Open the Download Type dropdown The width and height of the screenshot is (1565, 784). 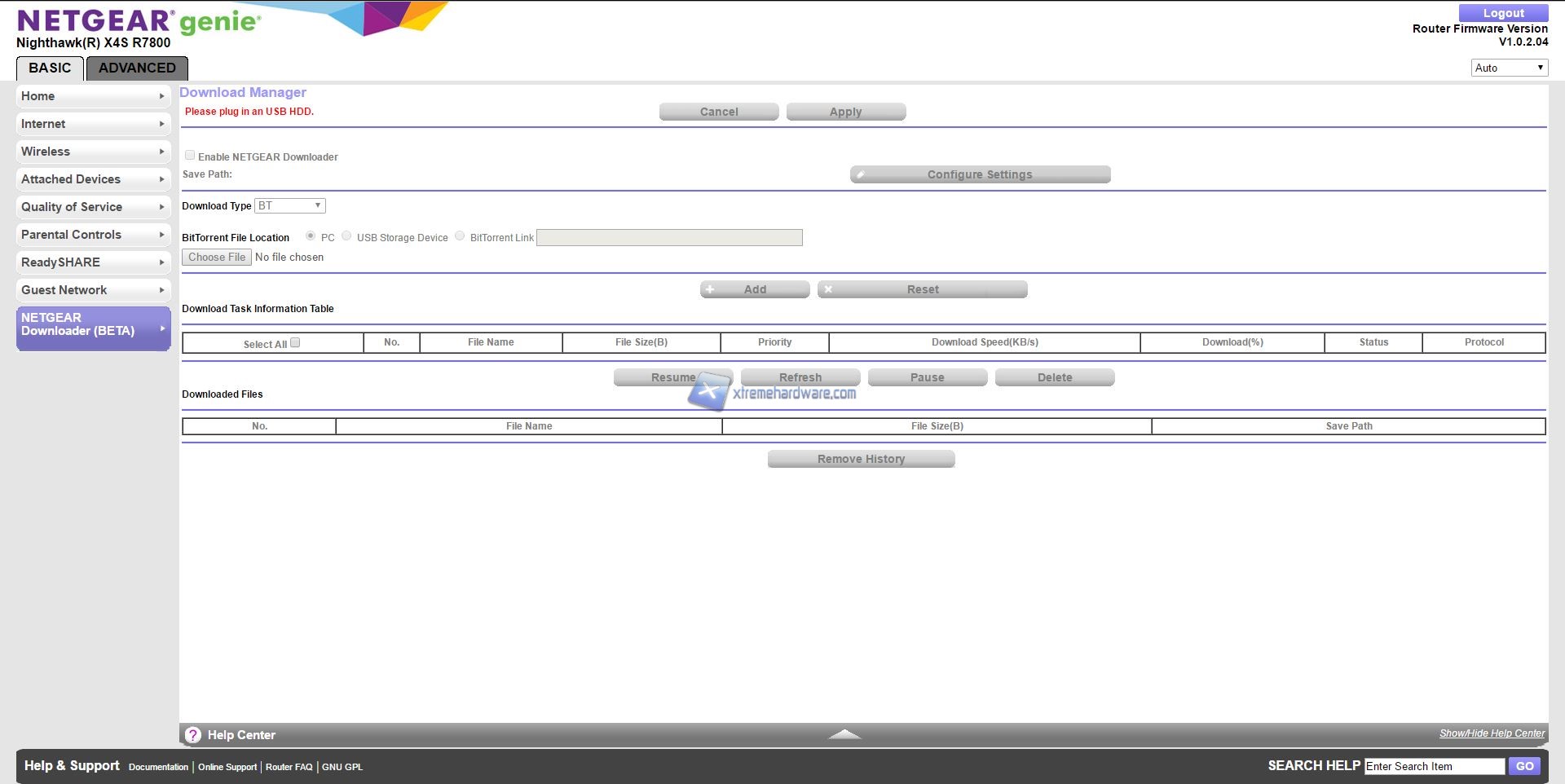tap(290, 206)
